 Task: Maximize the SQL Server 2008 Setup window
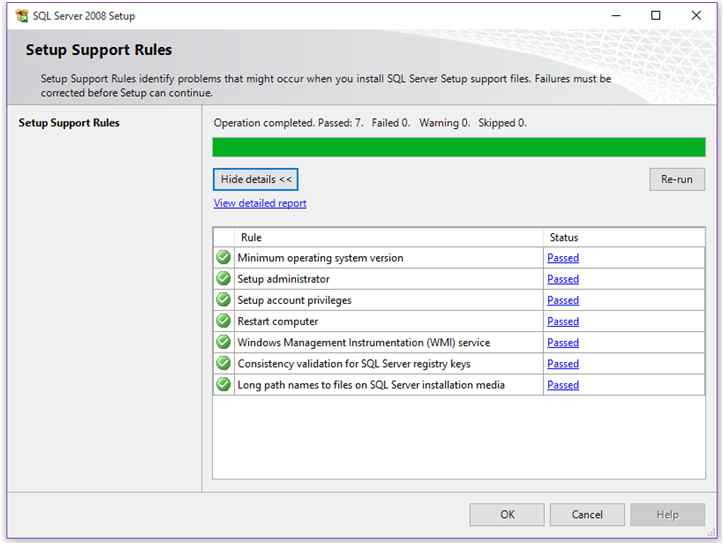pos(656,16)
